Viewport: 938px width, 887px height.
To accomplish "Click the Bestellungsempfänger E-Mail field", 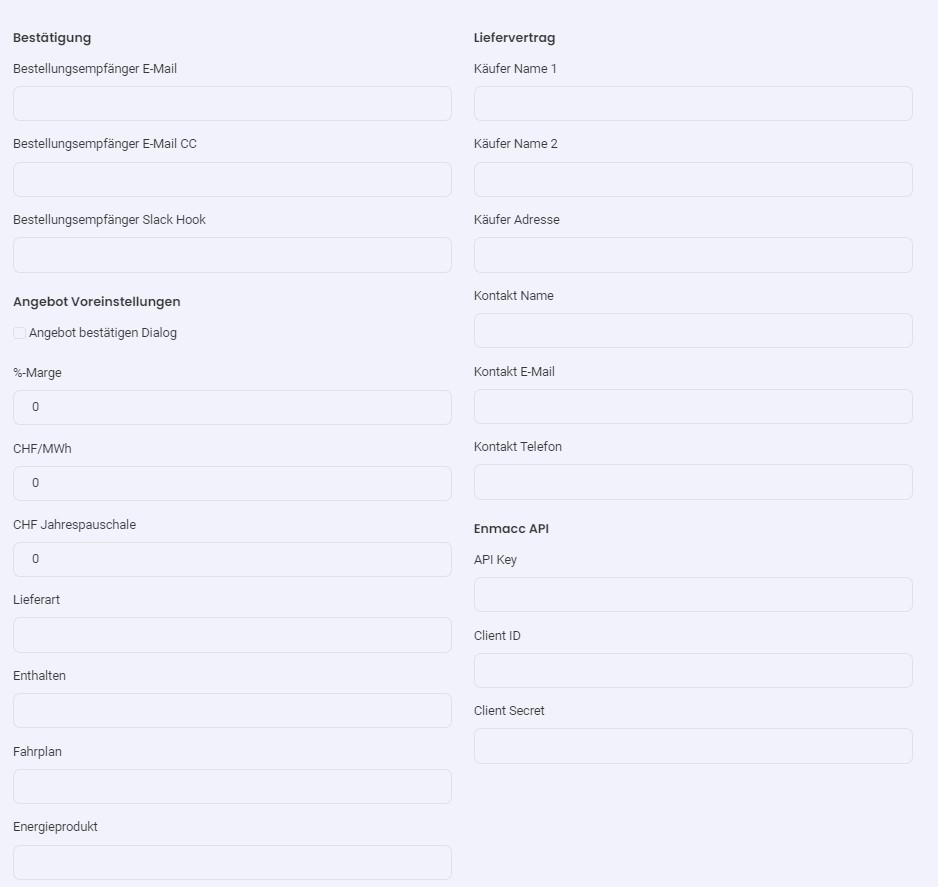I will click(x=232, y=103).
